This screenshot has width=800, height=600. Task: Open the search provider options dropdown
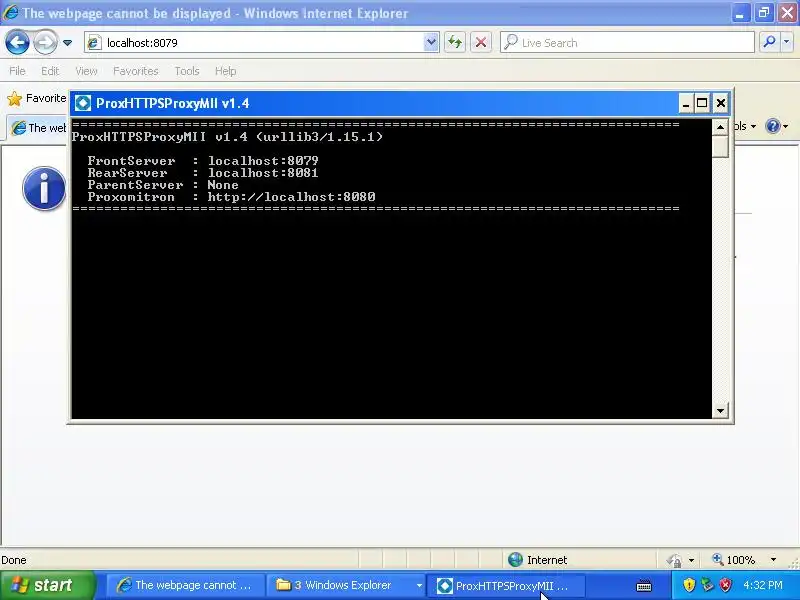point(786,42)
